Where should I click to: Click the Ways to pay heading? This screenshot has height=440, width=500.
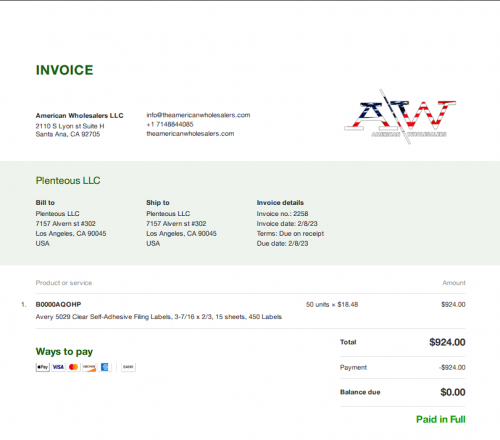click(x=64, y=352)
